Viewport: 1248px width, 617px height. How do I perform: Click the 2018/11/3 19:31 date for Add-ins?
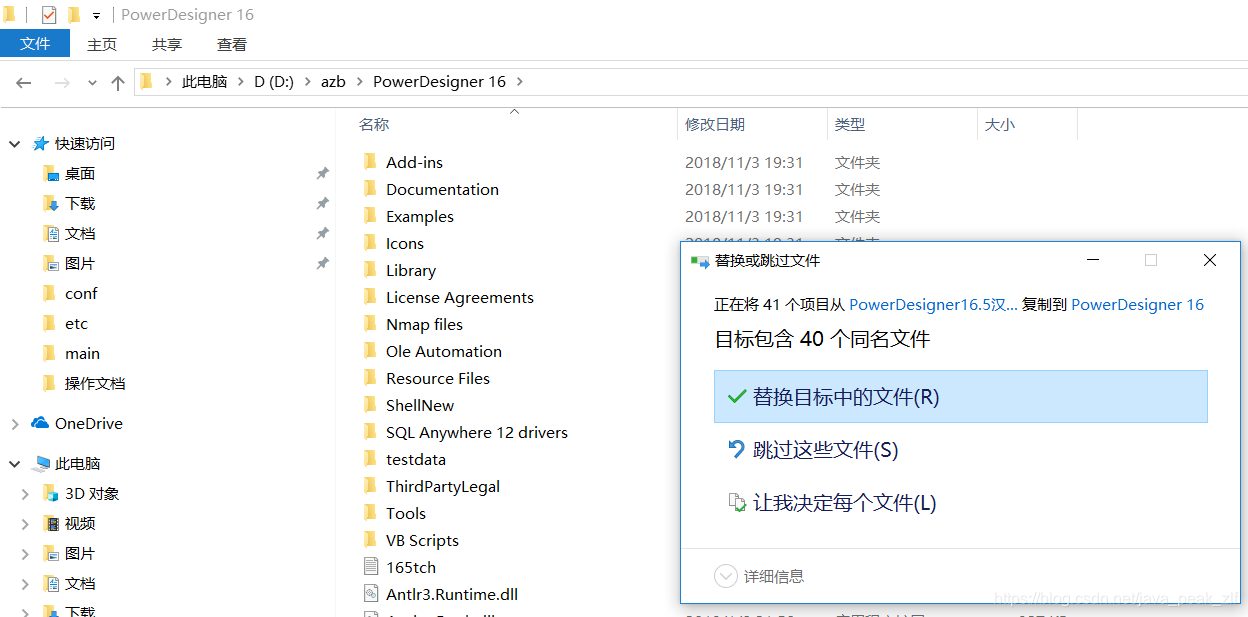(x=744, y=162)
